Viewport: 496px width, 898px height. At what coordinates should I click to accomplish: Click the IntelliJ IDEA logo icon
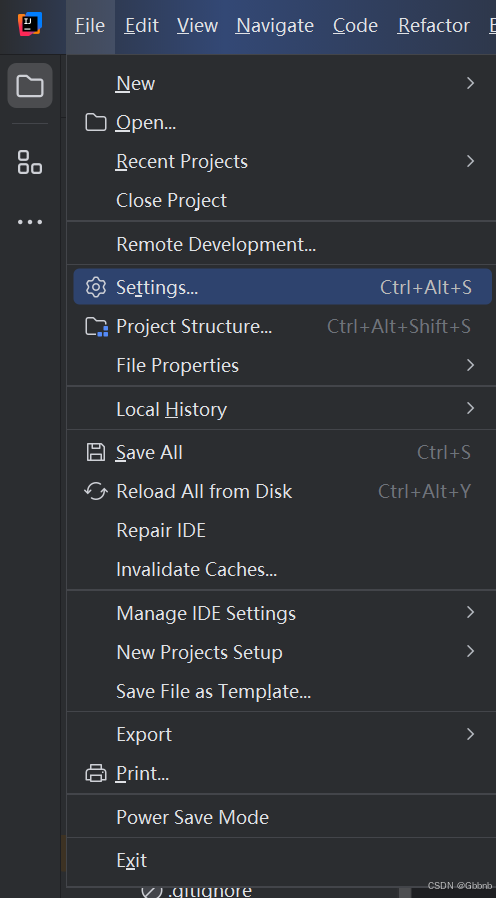click(30, 24)
